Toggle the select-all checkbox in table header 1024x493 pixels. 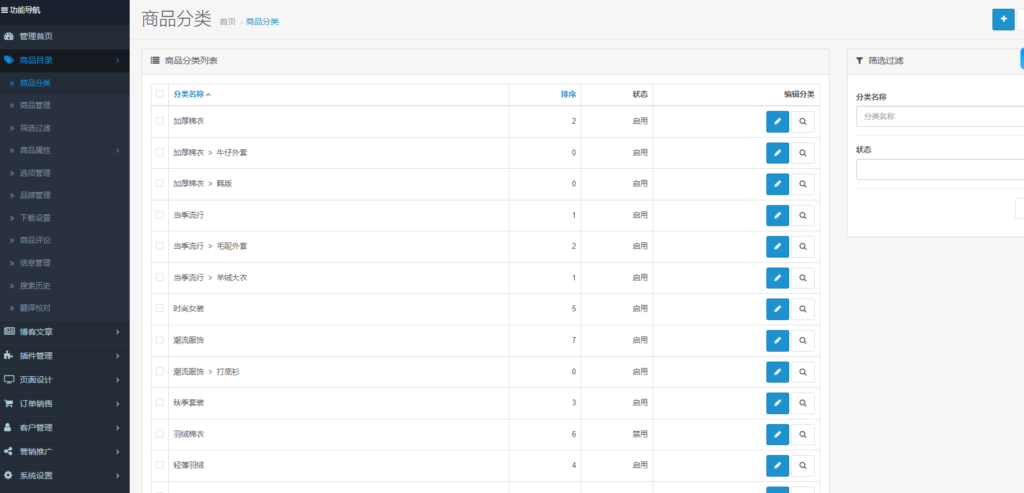159,94
